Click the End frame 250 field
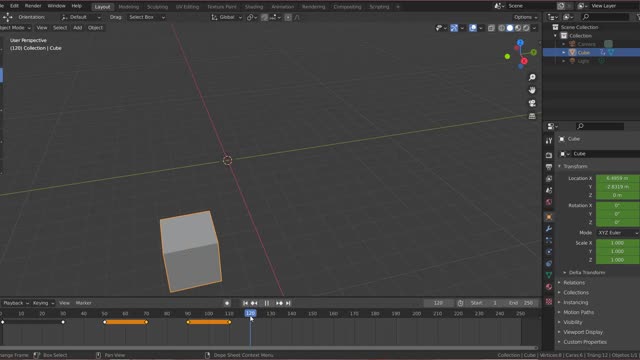 pos(521,303)
